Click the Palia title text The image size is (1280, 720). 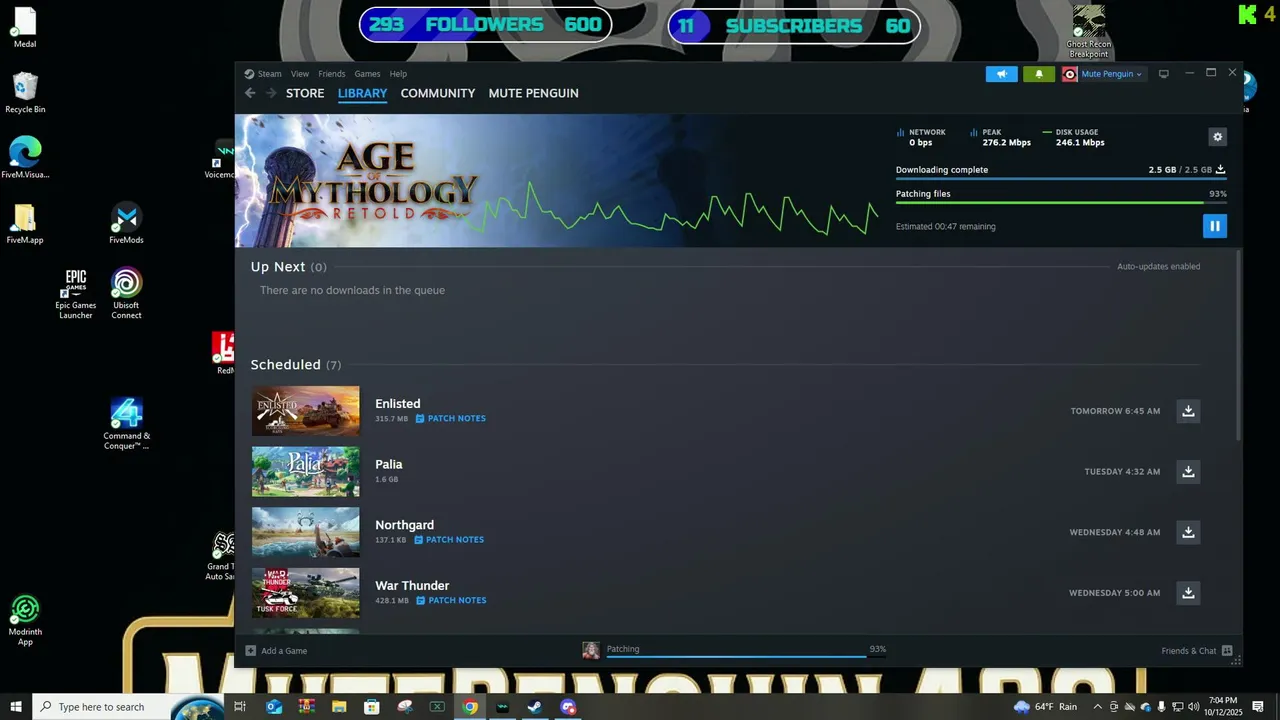[389, 464]
